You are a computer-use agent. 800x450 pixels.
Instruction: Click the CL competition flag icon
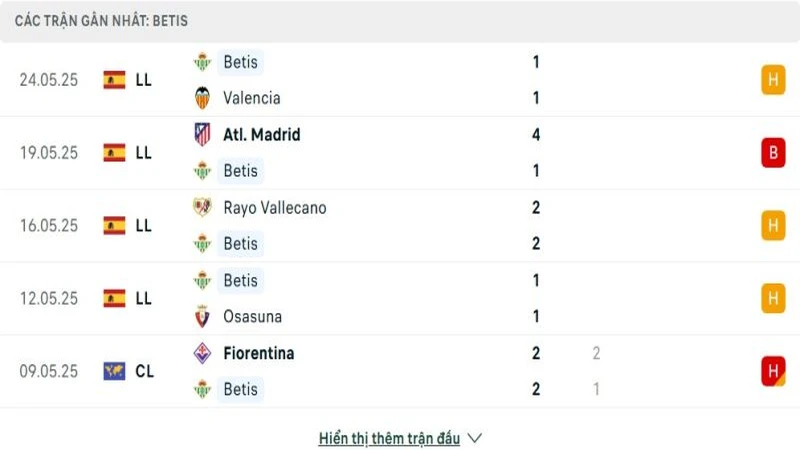click(x=114, y=371)
